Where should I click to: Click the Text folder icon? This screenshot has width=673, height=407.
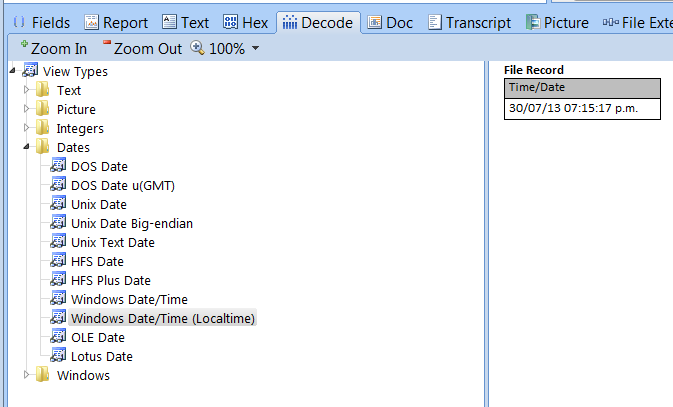tap(42, 90)
